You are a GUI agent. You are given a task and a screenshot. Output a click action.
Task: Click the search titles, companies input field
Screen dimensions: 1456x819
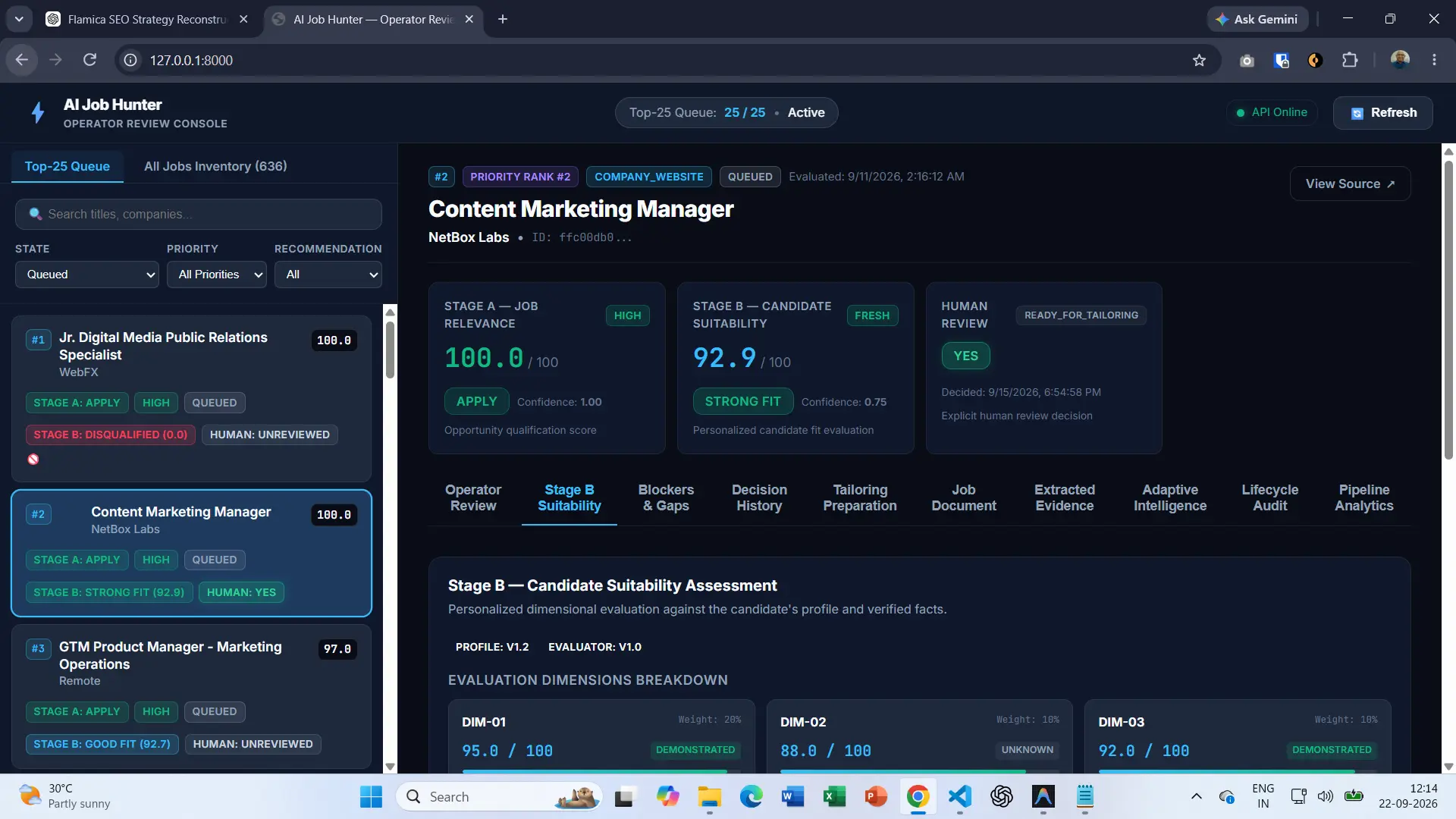pyautogui.click(x=199, y=214)
